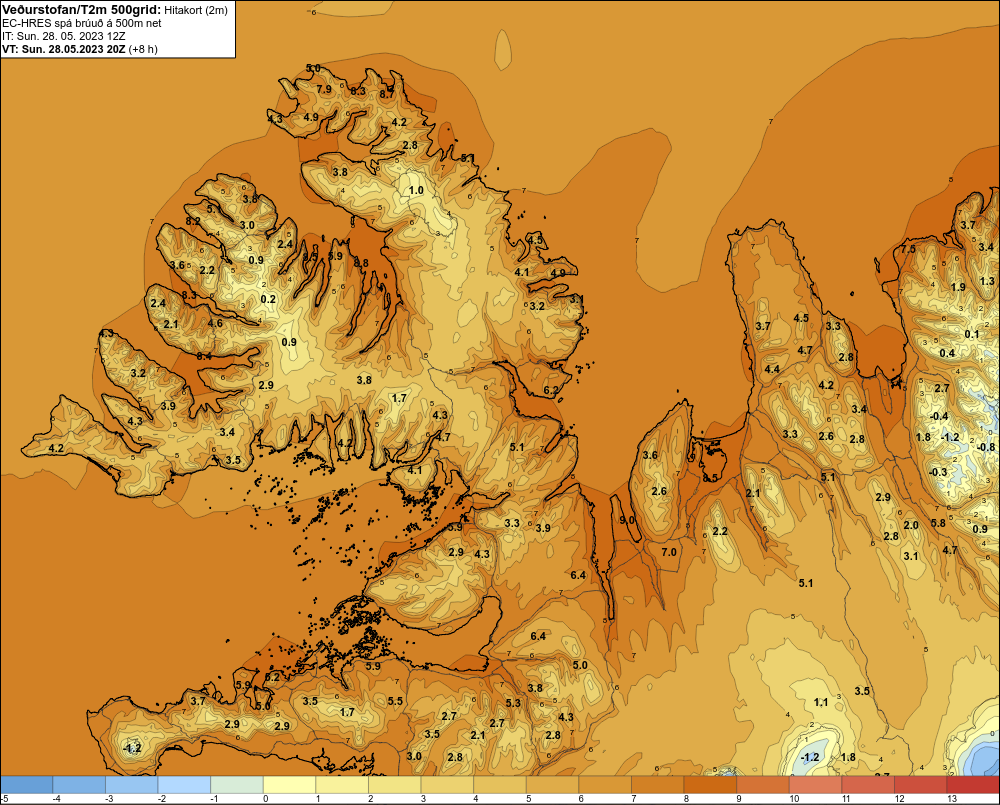Click the '4.4' temperature value
The height and width of the screenshot is (805, 1000).
772,369
